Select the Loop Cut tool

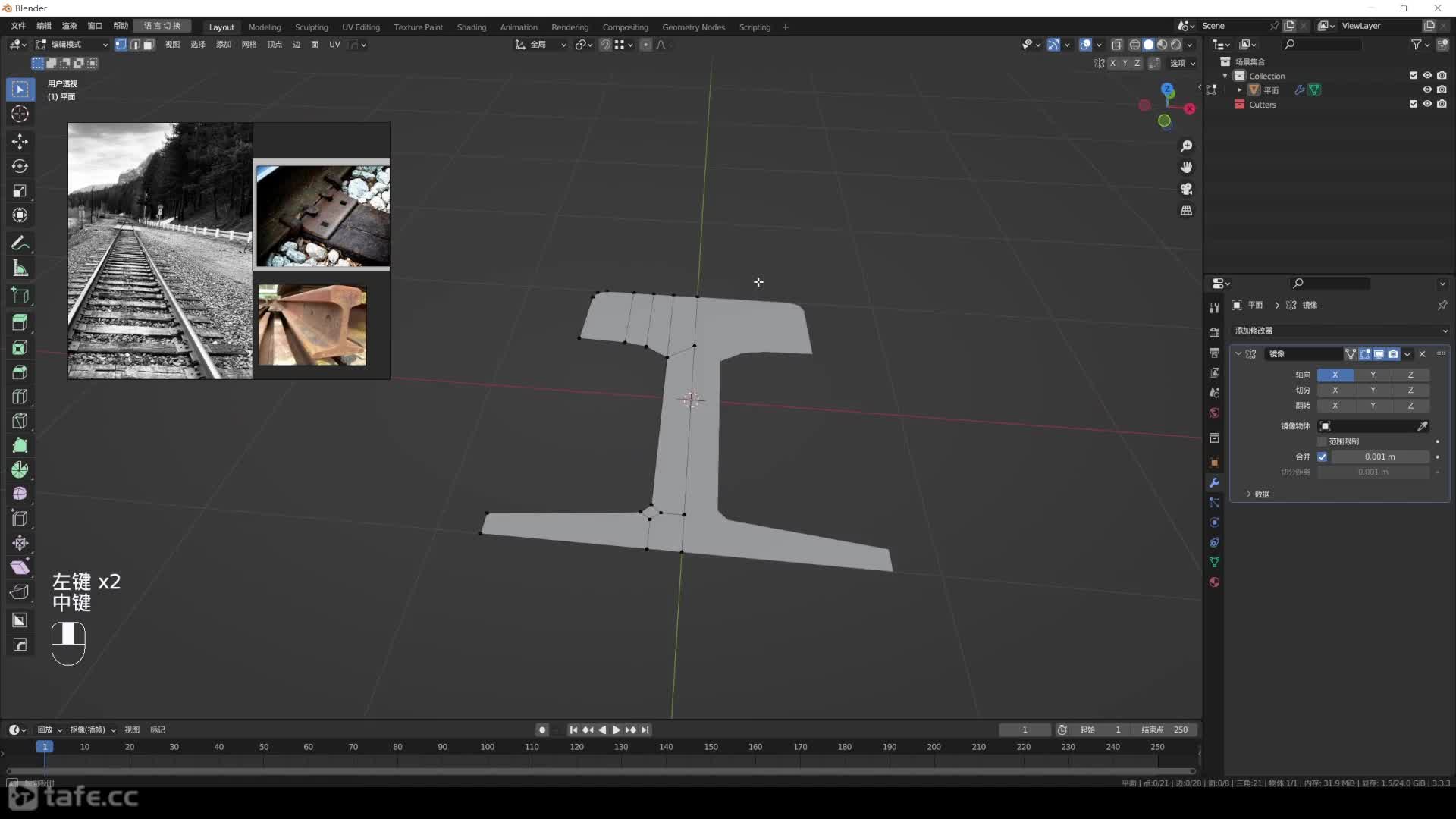pos(20,397)
